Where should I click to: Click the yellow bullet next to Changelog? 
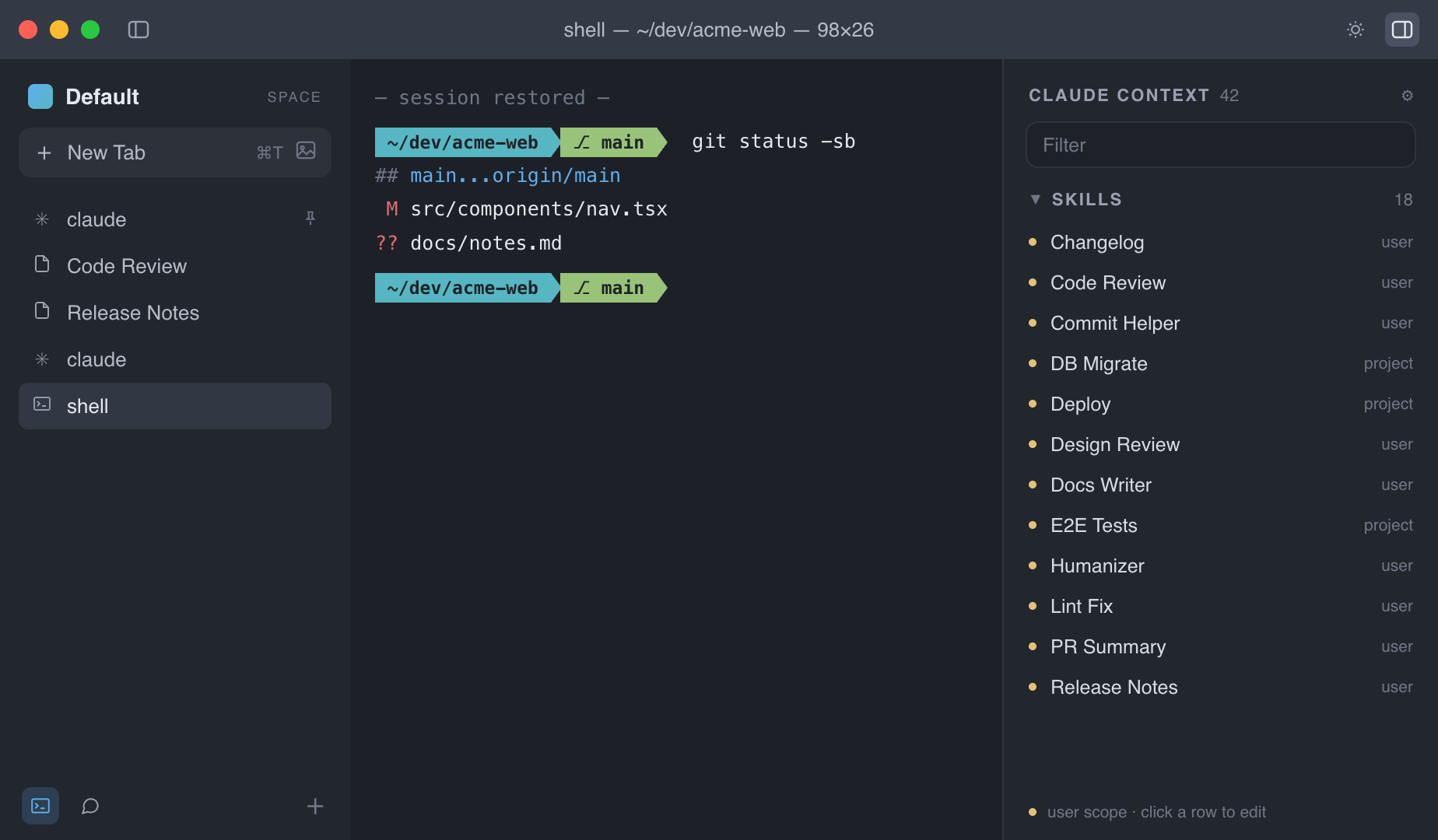coord(1033,242)
